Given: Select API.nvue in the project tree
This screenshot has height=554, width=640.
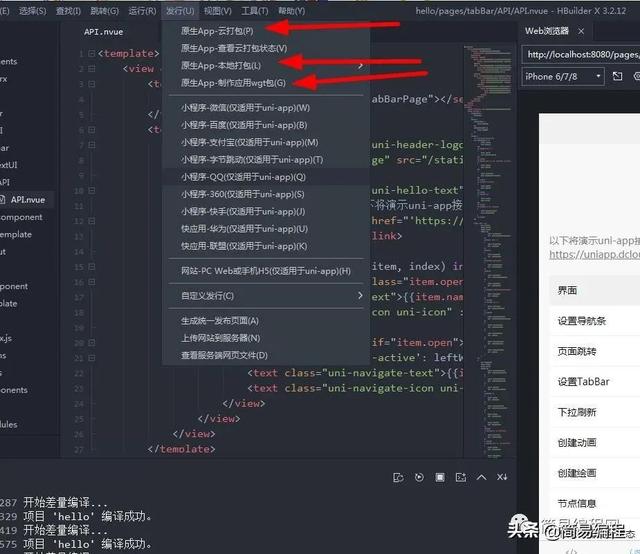Looking at the screenshot, I should (27, 200).
